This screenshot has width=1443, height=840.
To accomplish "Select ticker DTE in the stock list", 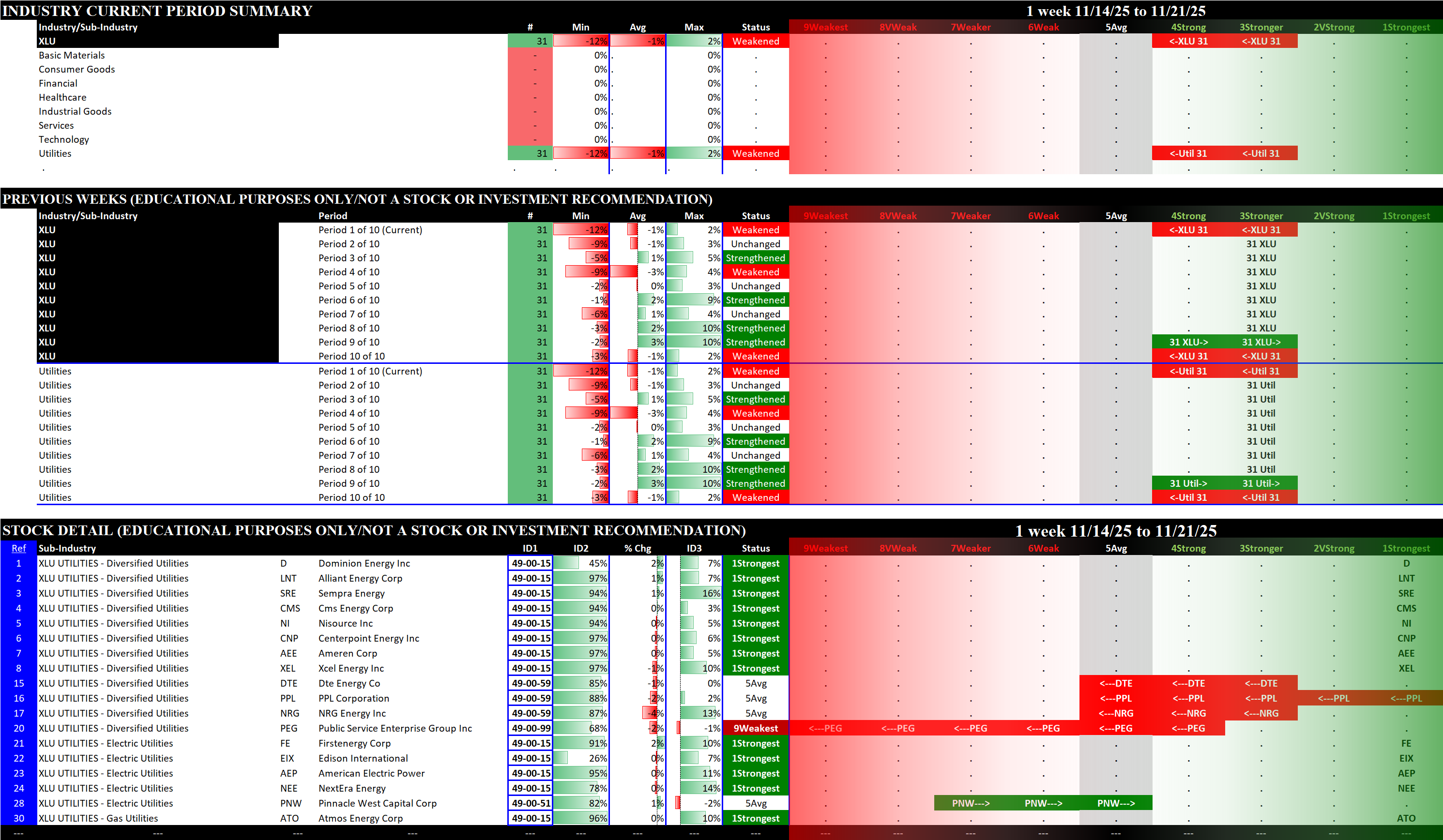I will point(289,683).
